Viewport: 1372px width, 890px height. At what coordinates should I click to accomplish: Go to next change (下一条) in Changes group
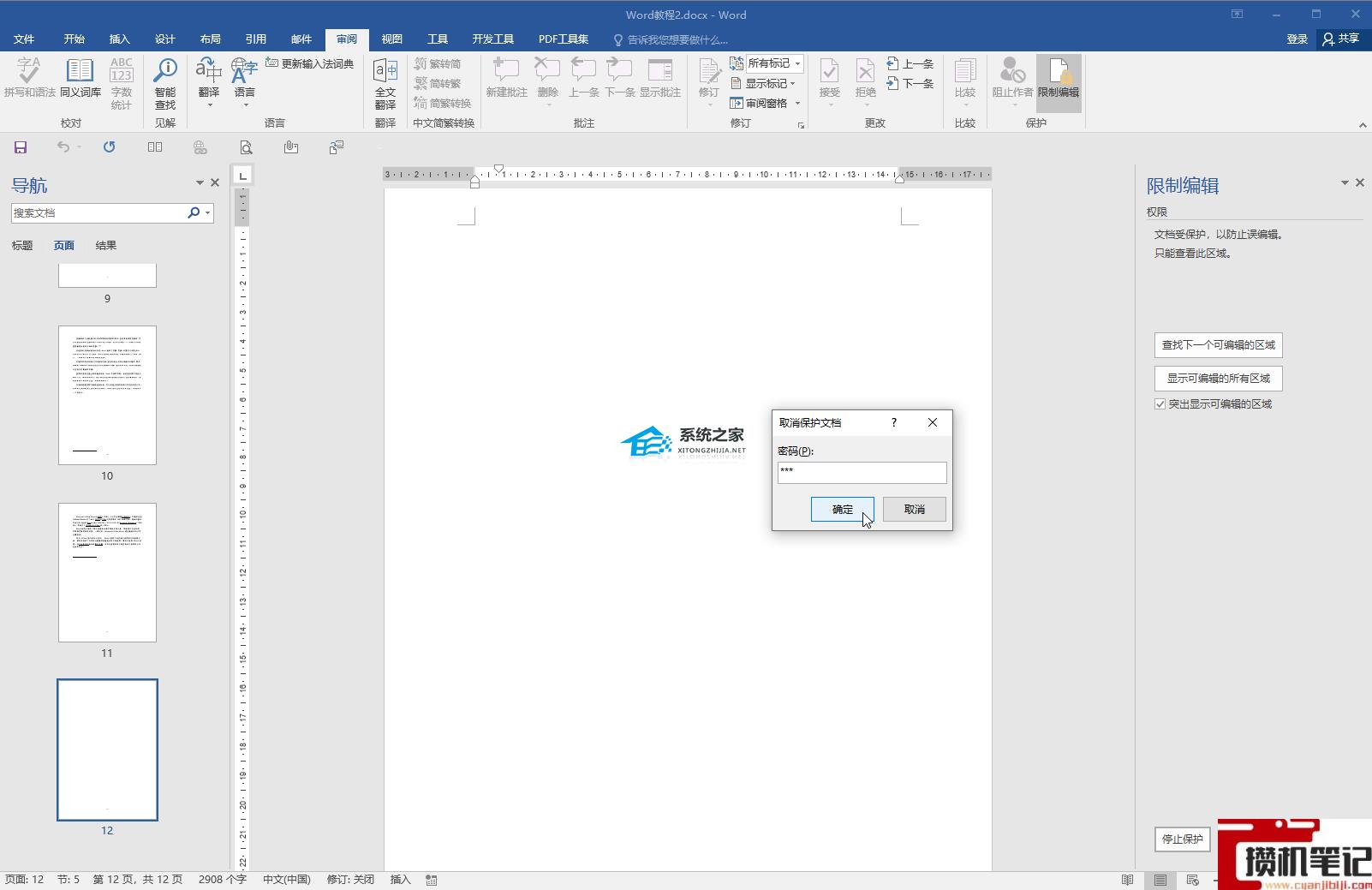pos(910,83)
